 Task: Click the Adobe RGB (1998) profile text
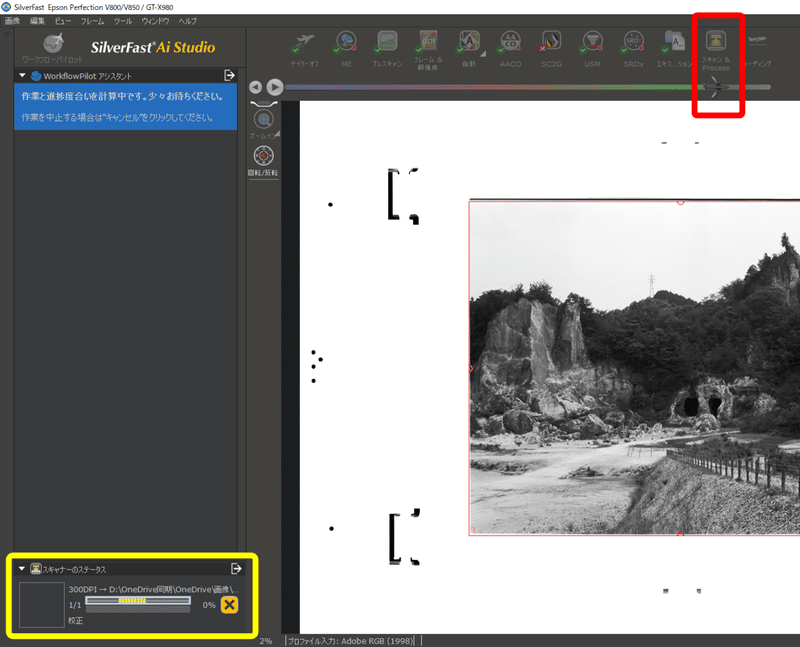point(377,641)
